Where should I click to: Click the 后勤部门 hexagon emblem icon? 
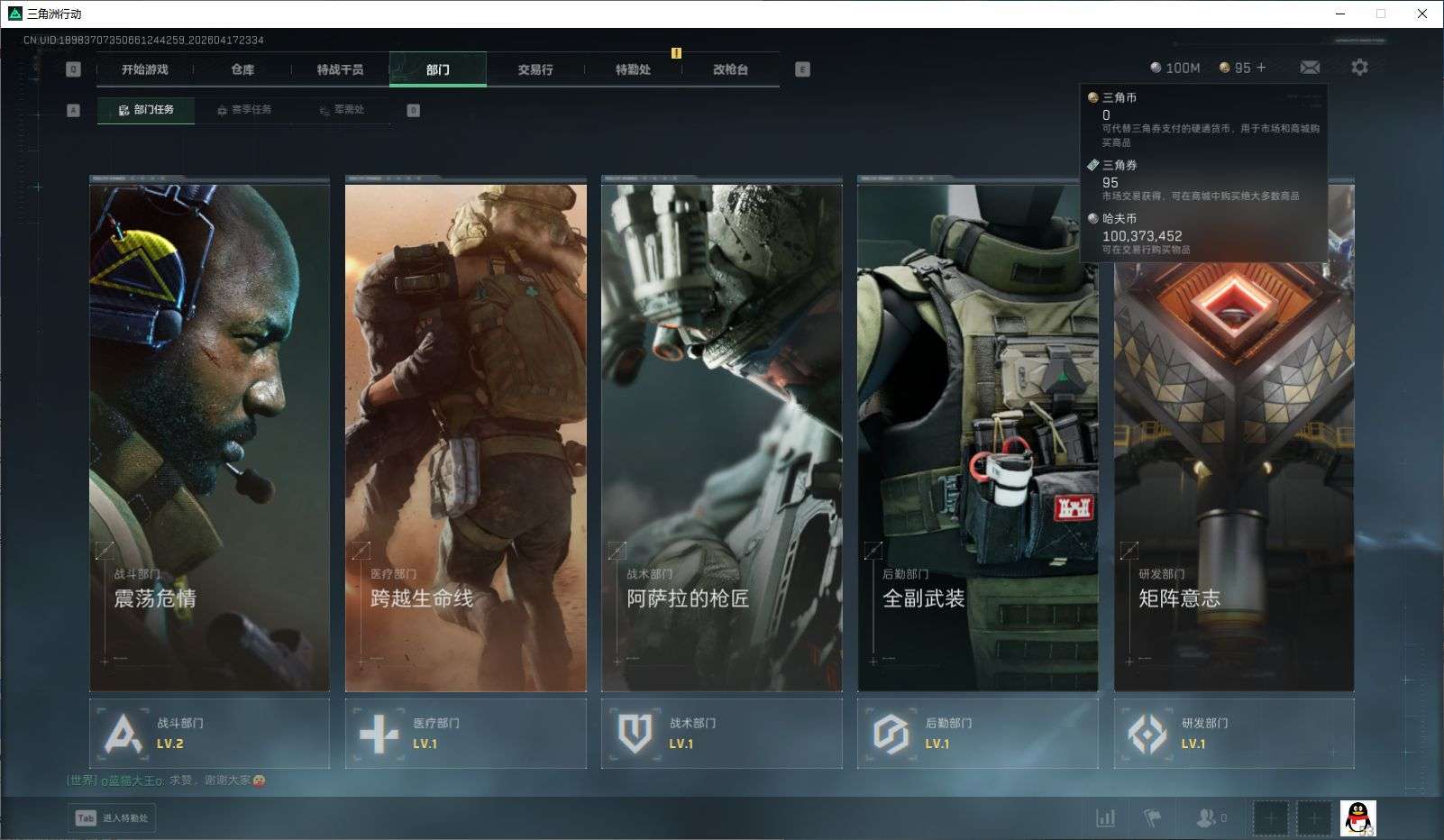[891, 734]
